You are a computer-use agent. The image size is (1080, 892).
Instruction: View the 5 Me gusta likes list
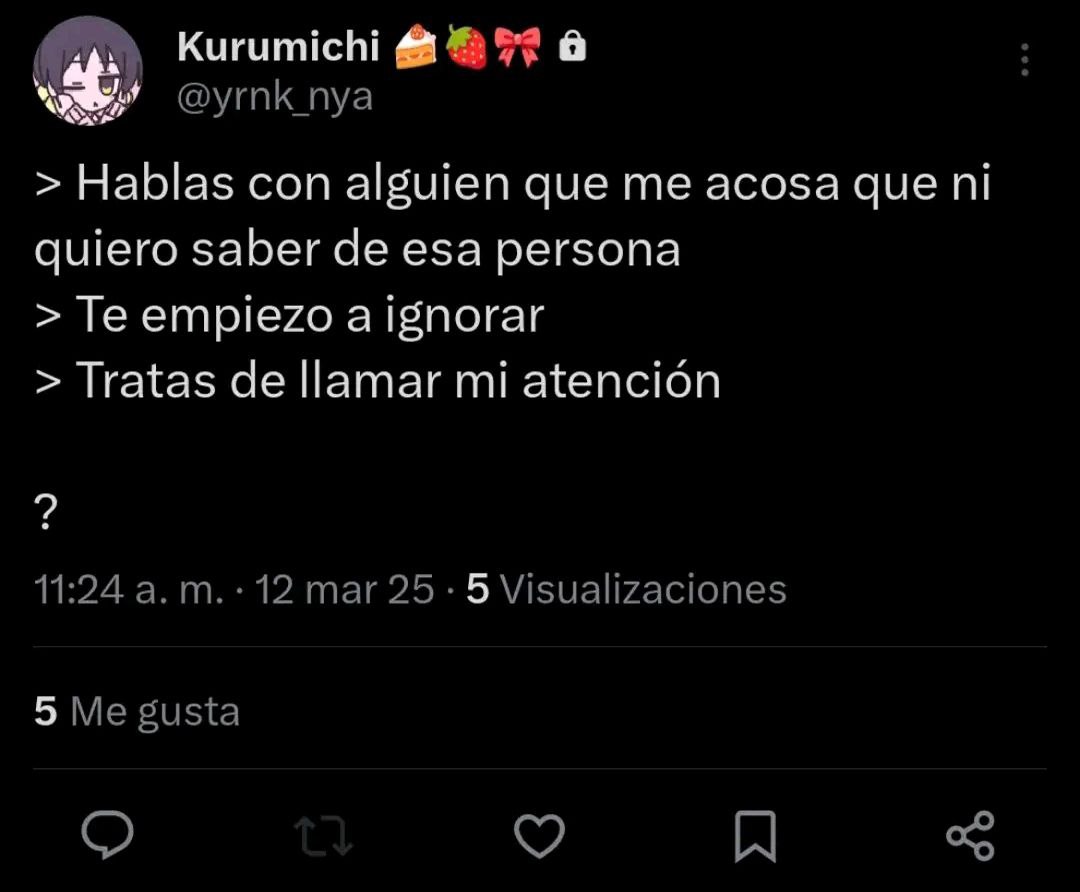[137, 711]
